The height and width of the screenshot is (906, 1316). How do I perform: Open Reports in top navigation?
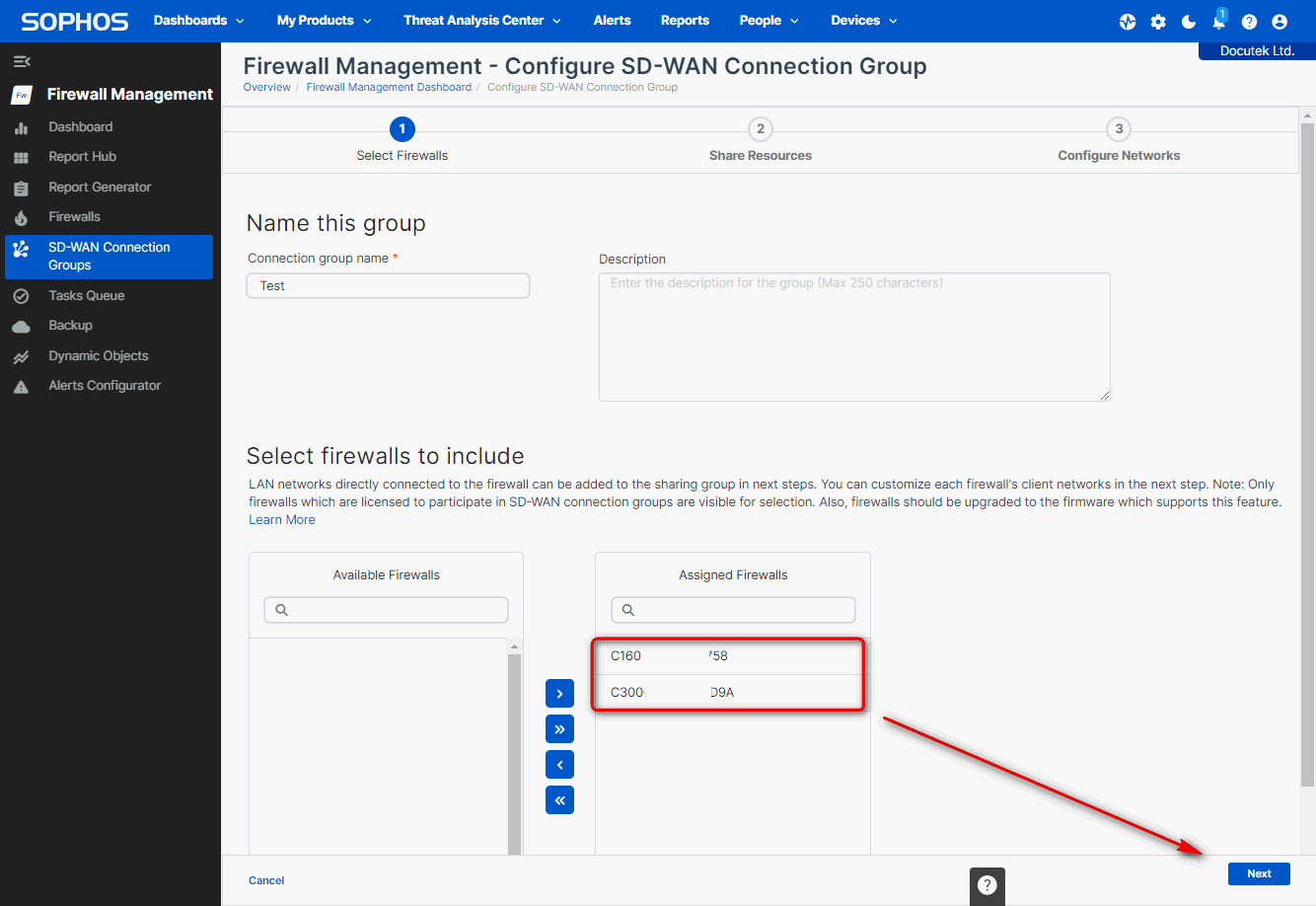pyautogui.click(x=685, y=20)
